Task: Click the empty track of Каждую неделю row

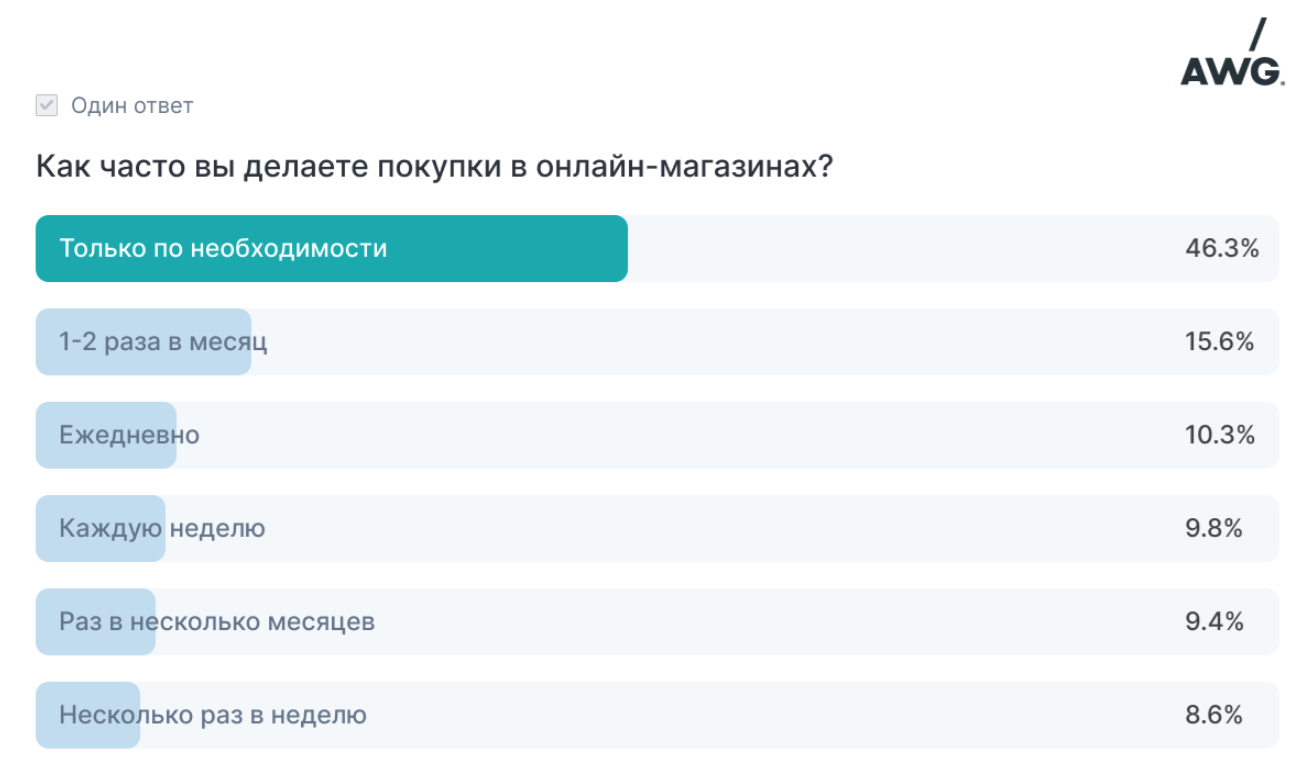Action: coord(722,528)
